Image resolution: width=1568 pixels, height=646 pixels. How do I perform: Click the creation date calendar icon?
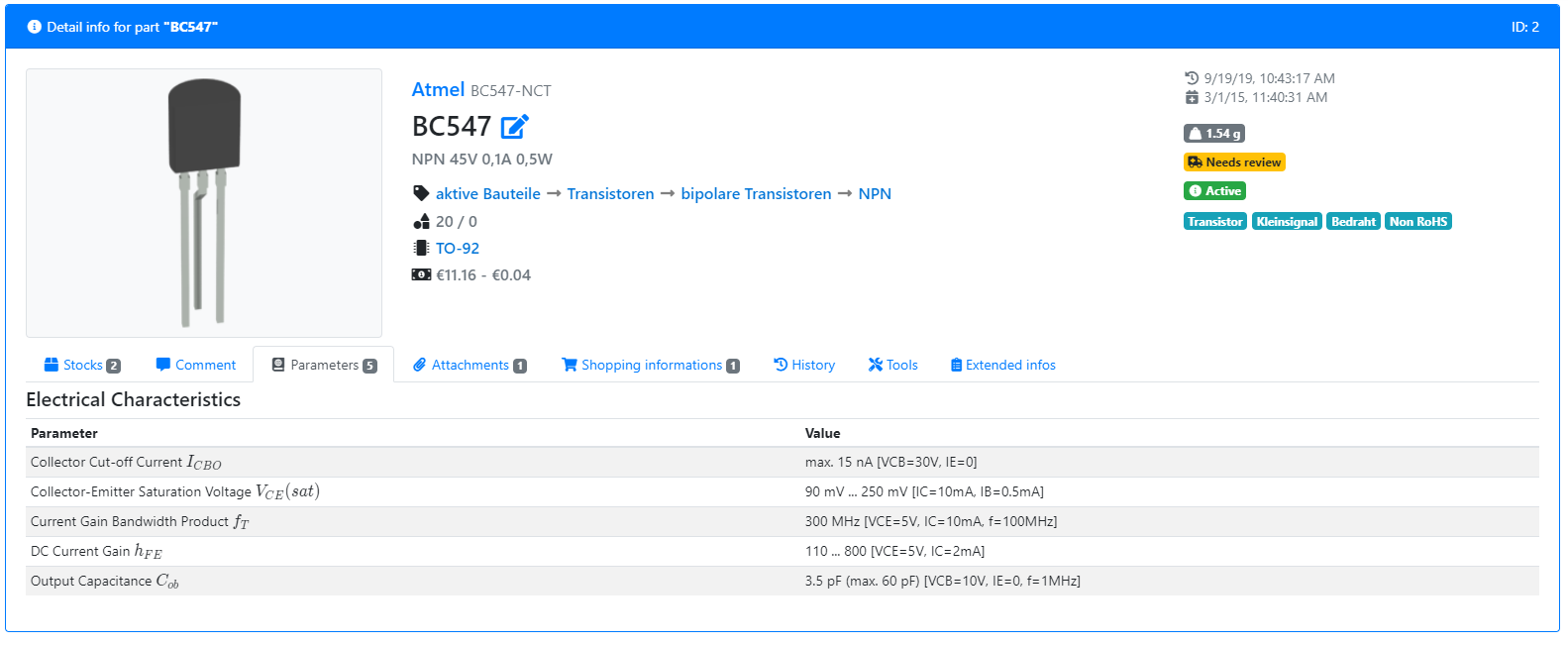click(x=1192, y=97)
